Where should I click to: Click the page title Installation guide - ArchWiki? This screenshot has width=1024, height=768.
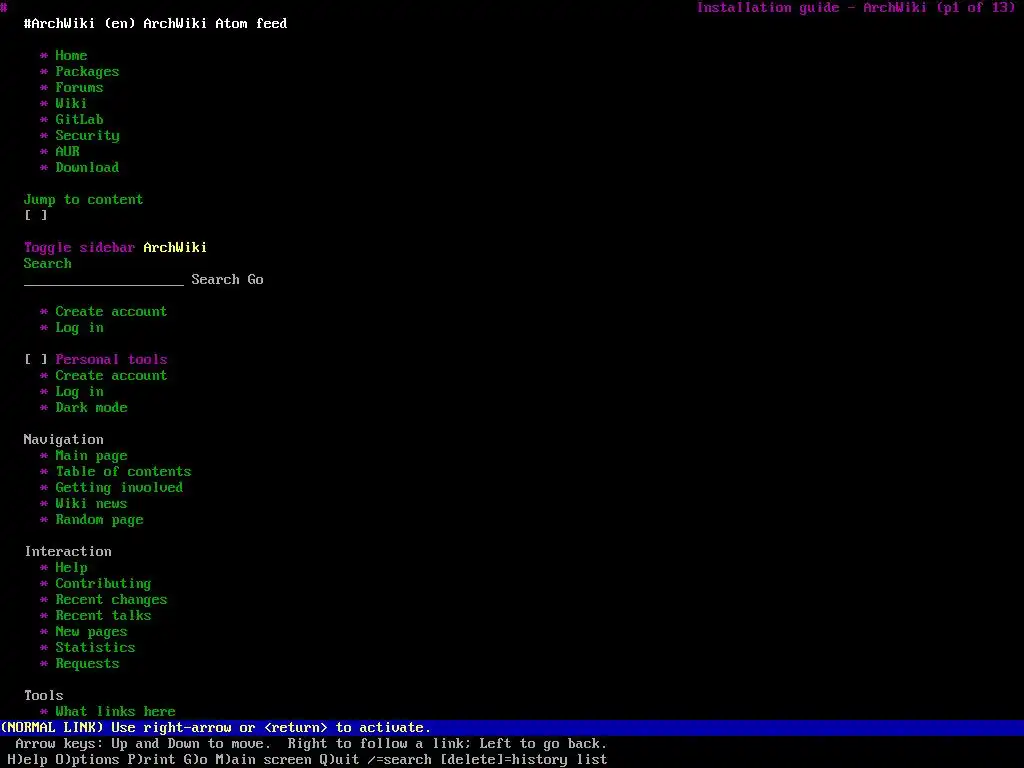click(812, 8)
